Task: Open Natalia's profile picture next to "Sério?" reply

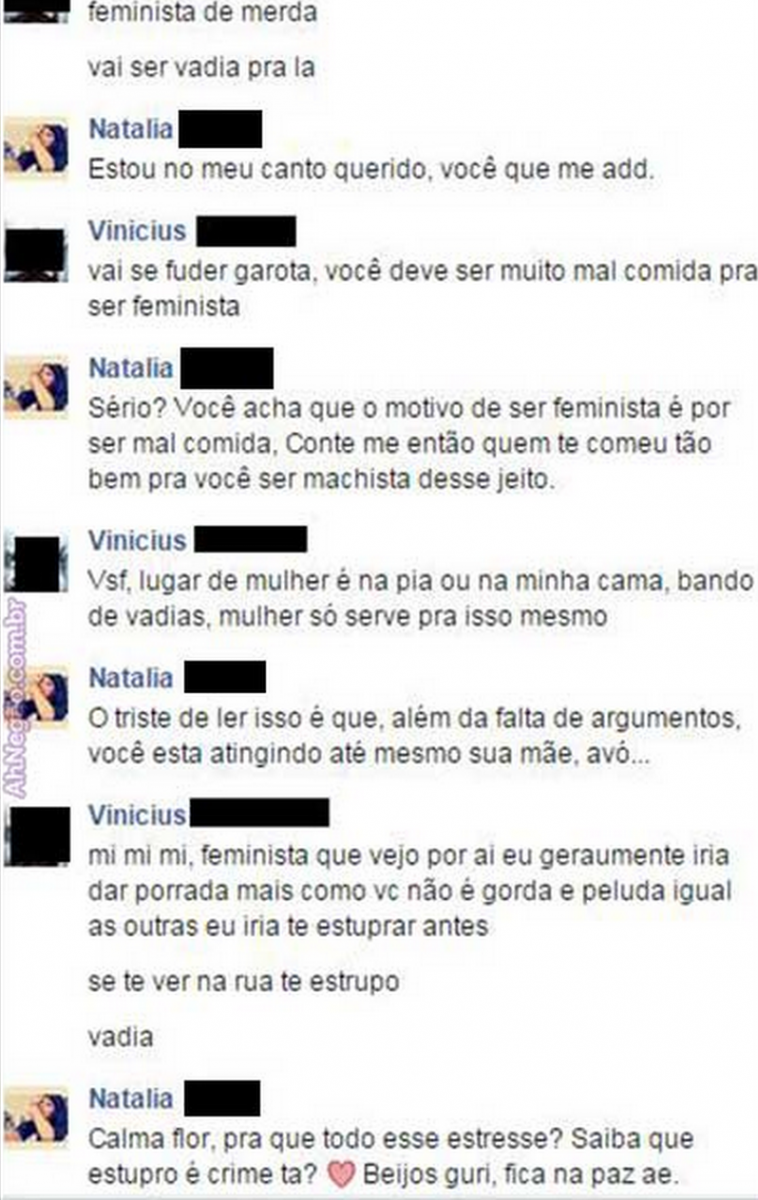Action: pyautogui.click(x=36, y=386)
